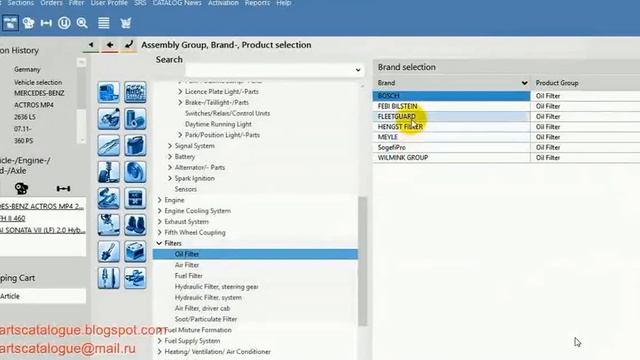Select the clutch disc category icon
This screenshot has width=640, height=360.
pos(135,172)
